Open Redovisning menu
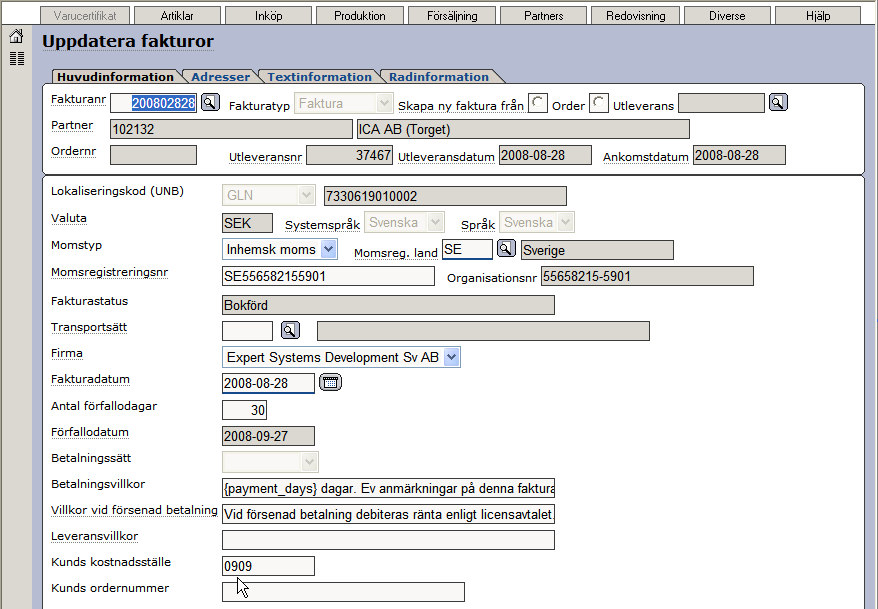Image resolution: width=878 pixels, height=609 pixels. coord(636,16)
